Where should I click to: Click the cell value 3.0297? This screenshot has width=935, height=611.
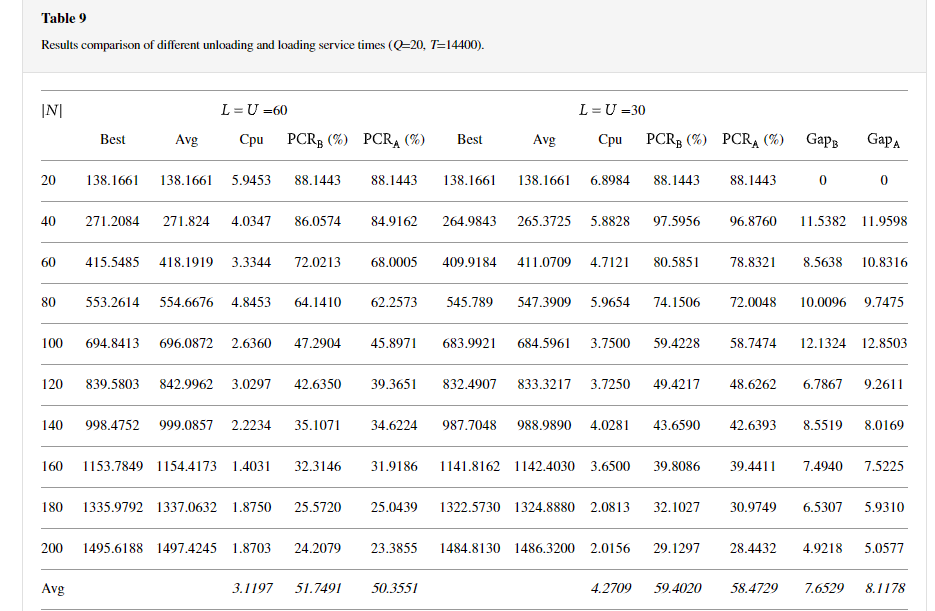251,384
